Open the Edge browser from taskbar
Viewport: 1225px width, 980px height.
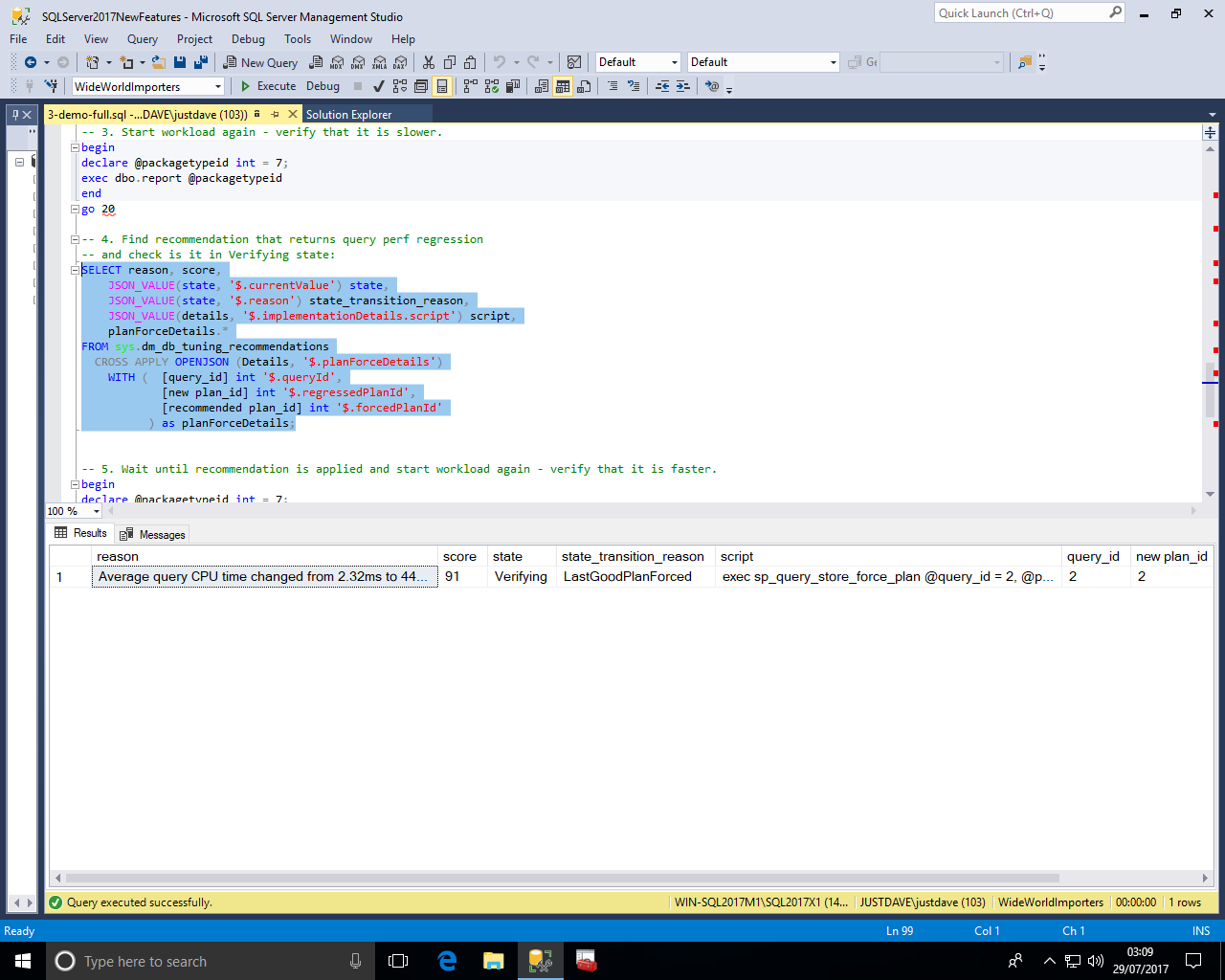point(447,961)
